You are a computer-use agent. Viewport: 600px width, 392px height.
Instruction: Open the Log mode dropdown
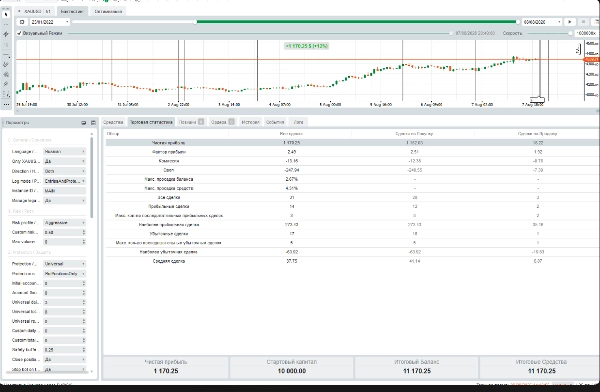pyautogui.click(x=64, y=181)
